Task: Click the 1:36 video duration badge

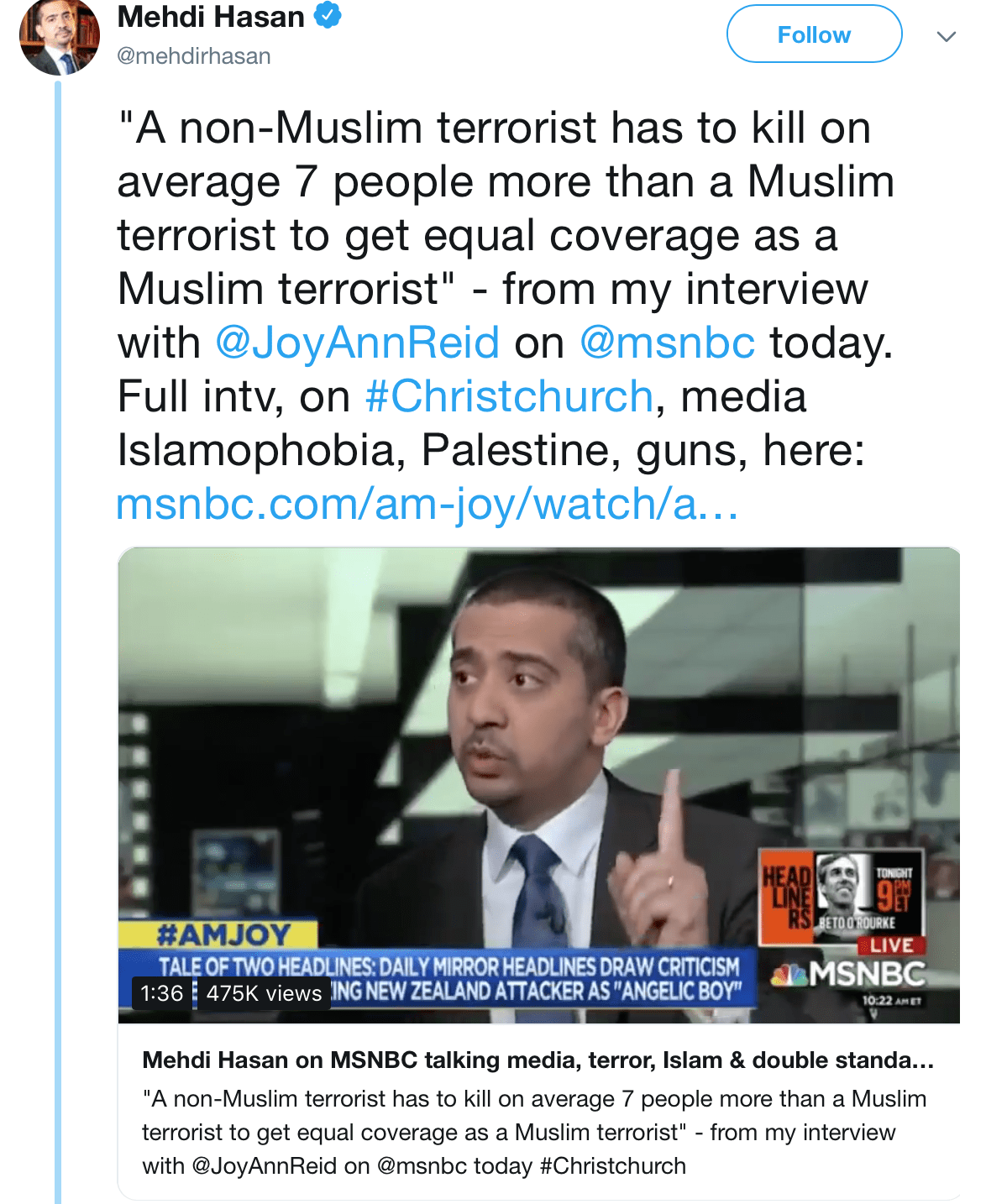Action: pyautogui.click(x=161, y=993)
